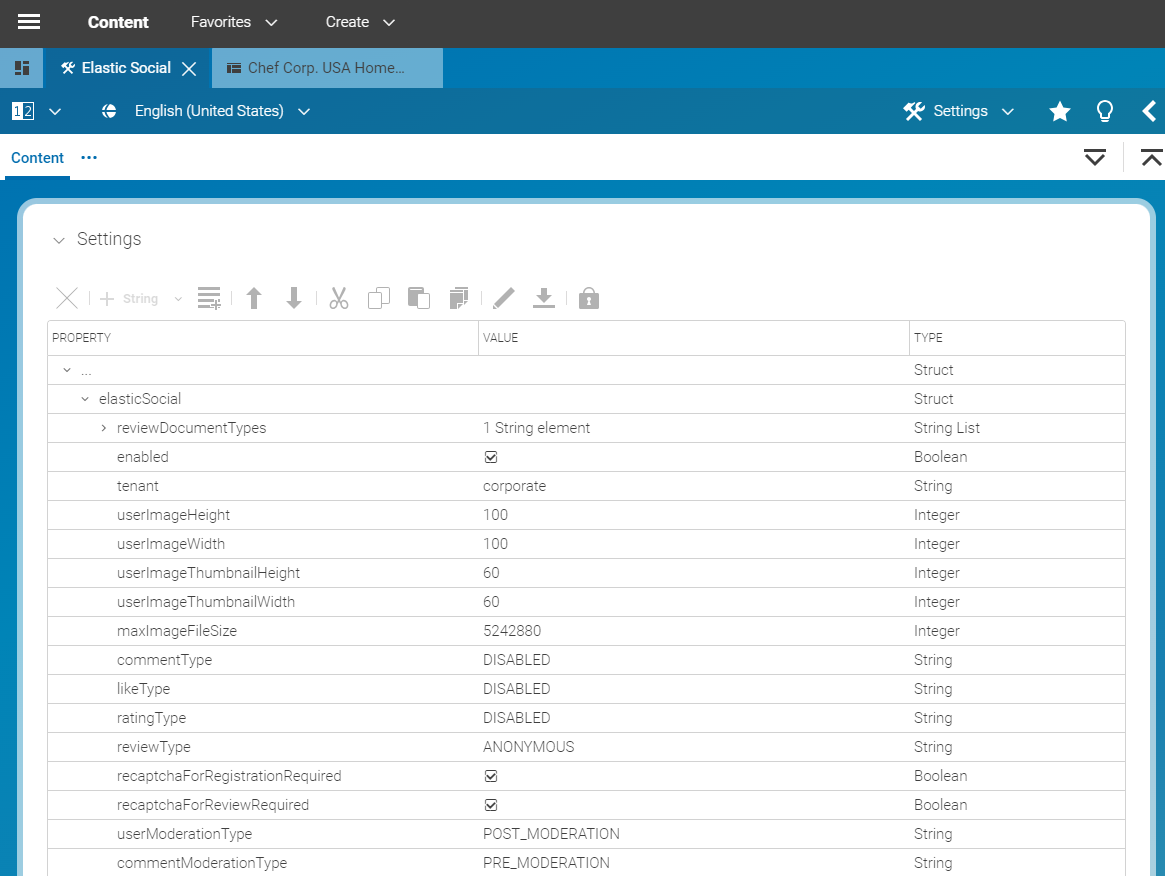The height and width of the screenshot is (876, 1165).
Task: Switch to the Chef Corp. USA Home tab
Action: pyautogui.click(x=327, y=68)
